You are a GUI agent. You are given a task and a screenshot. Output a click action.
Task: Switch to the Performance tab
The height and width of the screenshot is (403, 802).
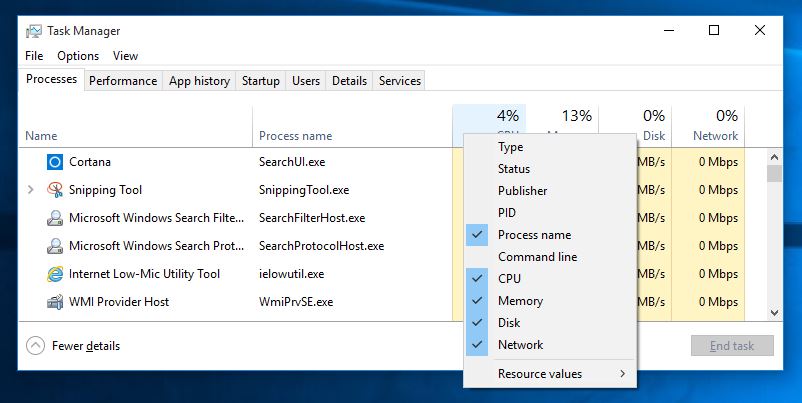coord(123,81)
